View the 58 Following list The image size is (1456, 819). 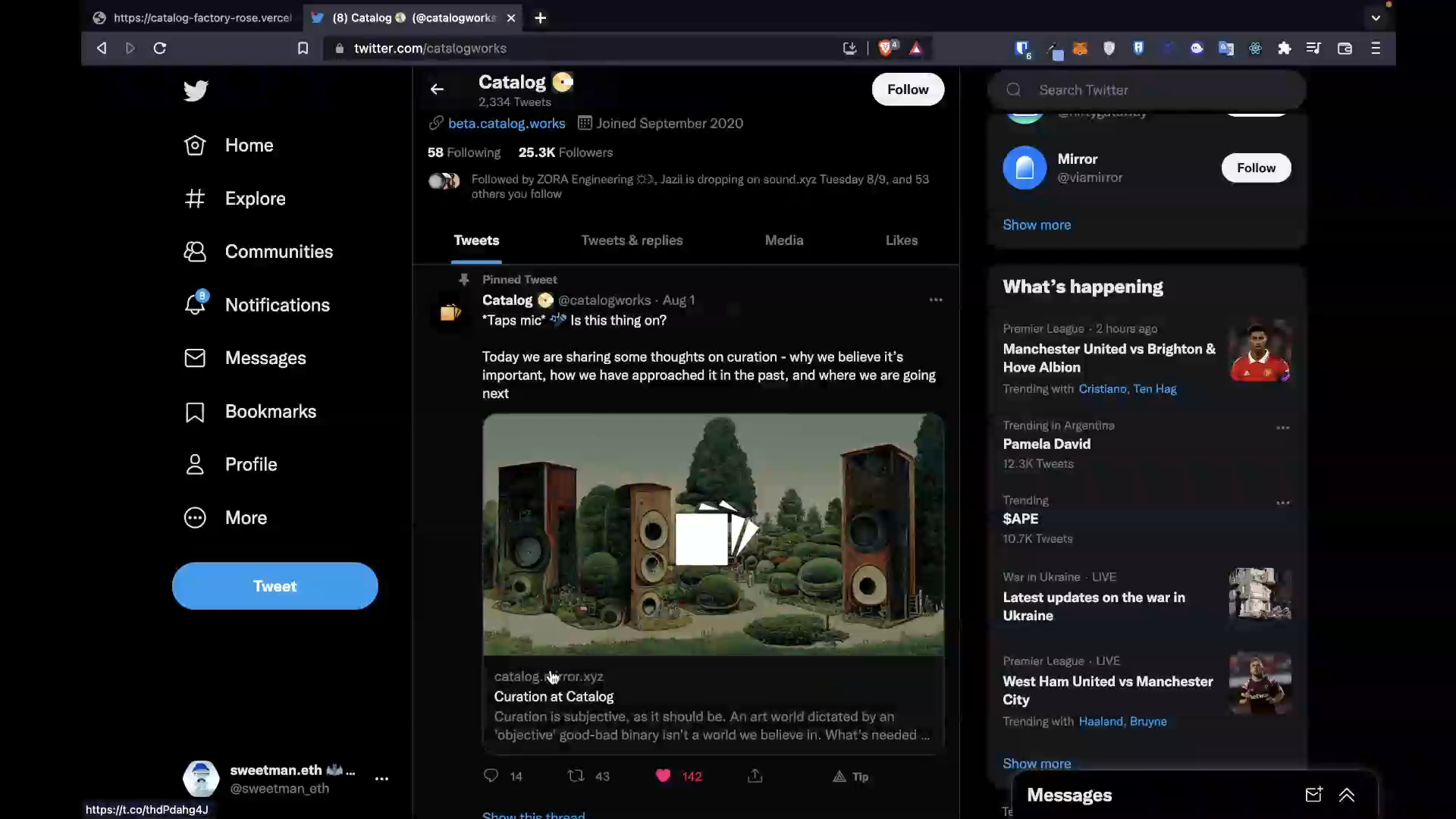coord(464,152)
